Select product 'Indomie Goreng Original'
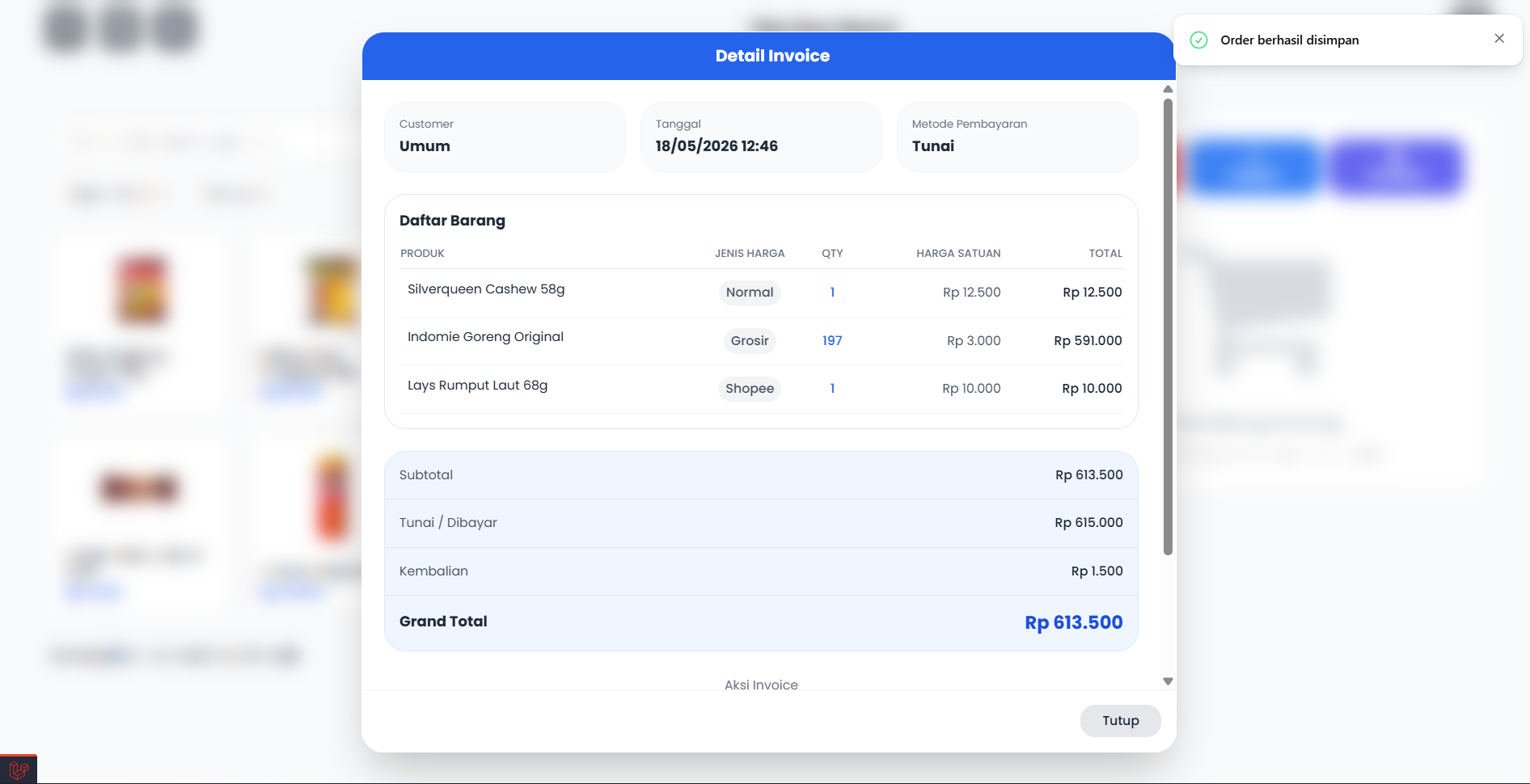 click(x=485, y=337)
